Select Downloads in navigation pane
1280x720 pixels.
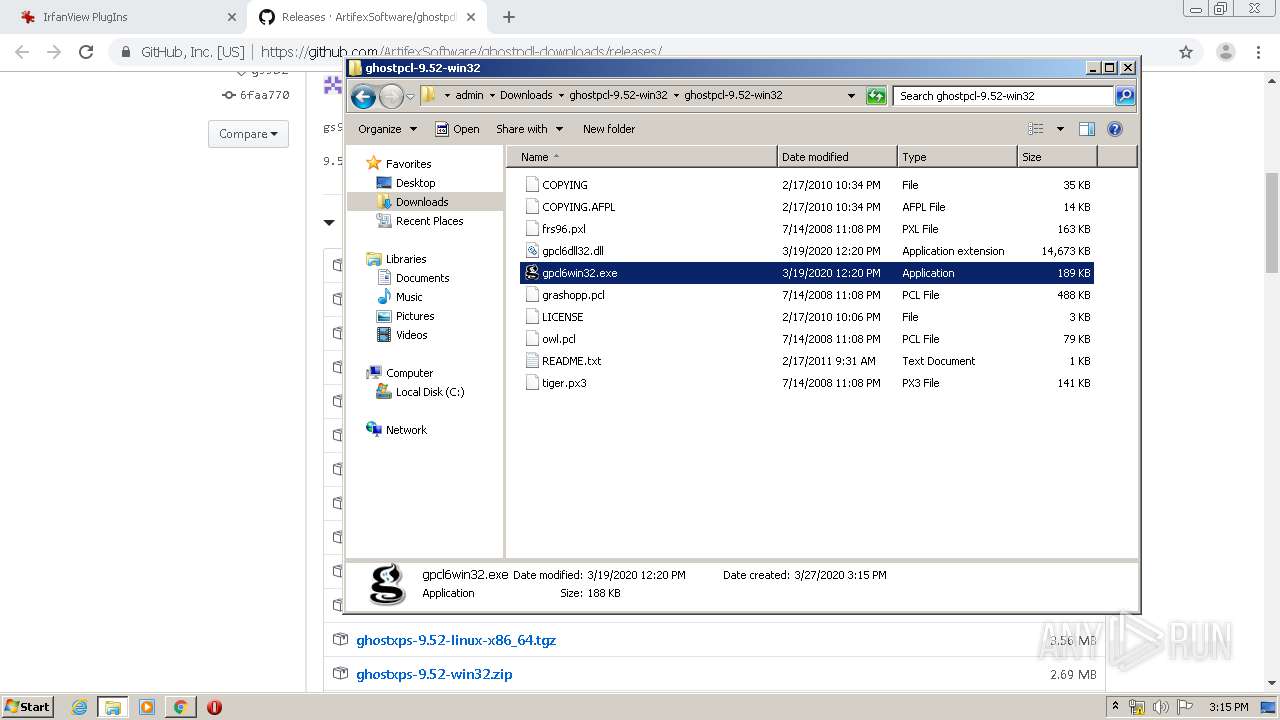pos(424,202)
